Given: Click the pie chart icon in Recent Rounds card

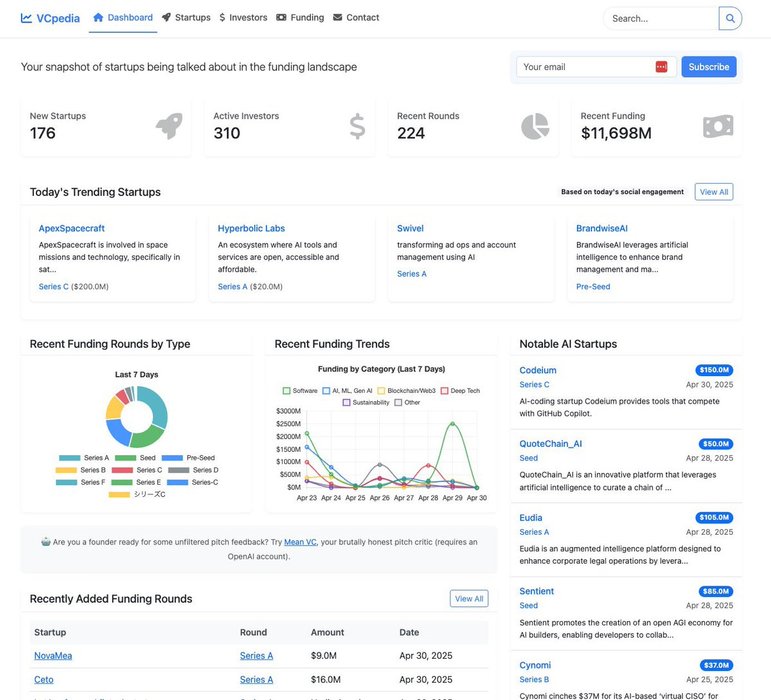Looking at the screenshot, I should (535, 126).
